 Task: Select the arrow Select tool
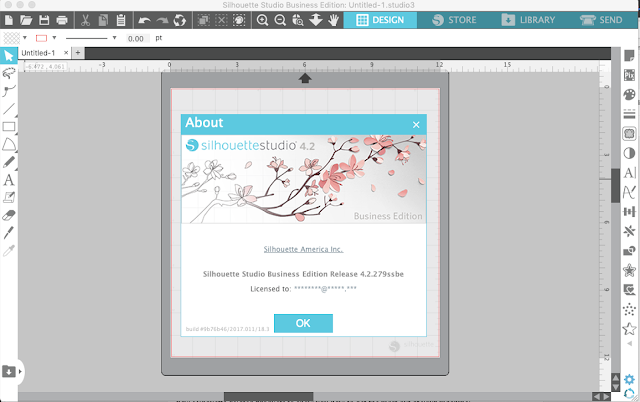[x=9, y=56]
